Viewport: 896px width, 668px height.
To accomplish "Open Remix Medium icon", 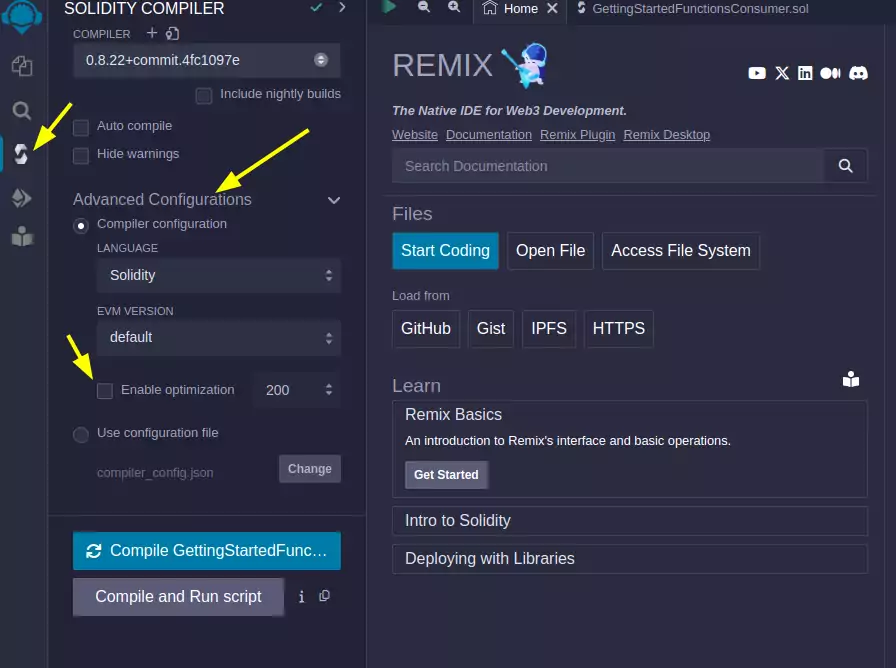I will point(830,73).
